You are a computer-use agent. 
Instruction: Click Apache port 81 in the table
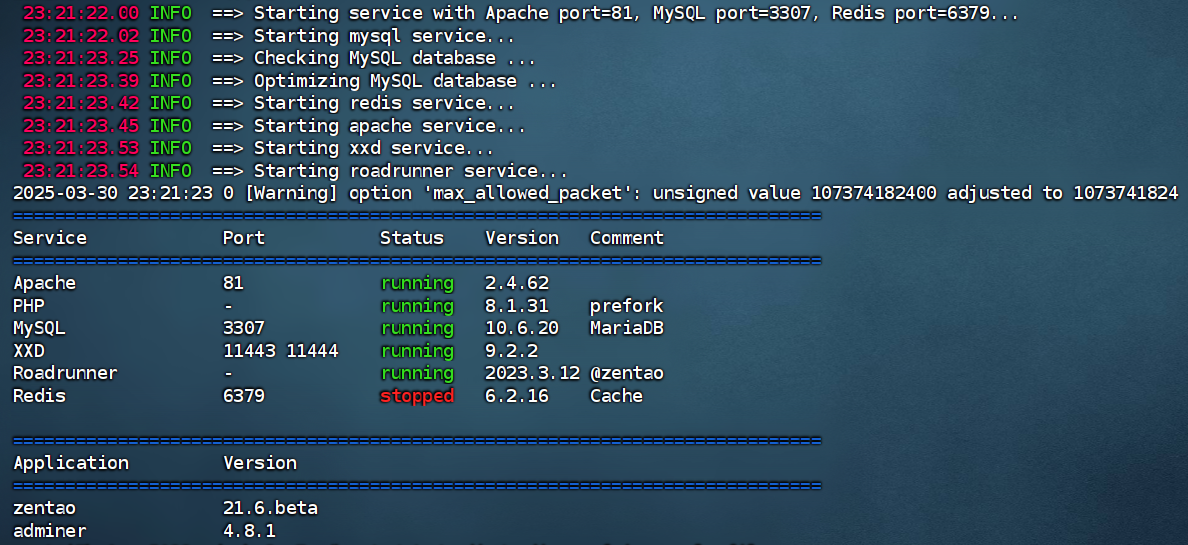pyautogui.click(x=233, y=283)
